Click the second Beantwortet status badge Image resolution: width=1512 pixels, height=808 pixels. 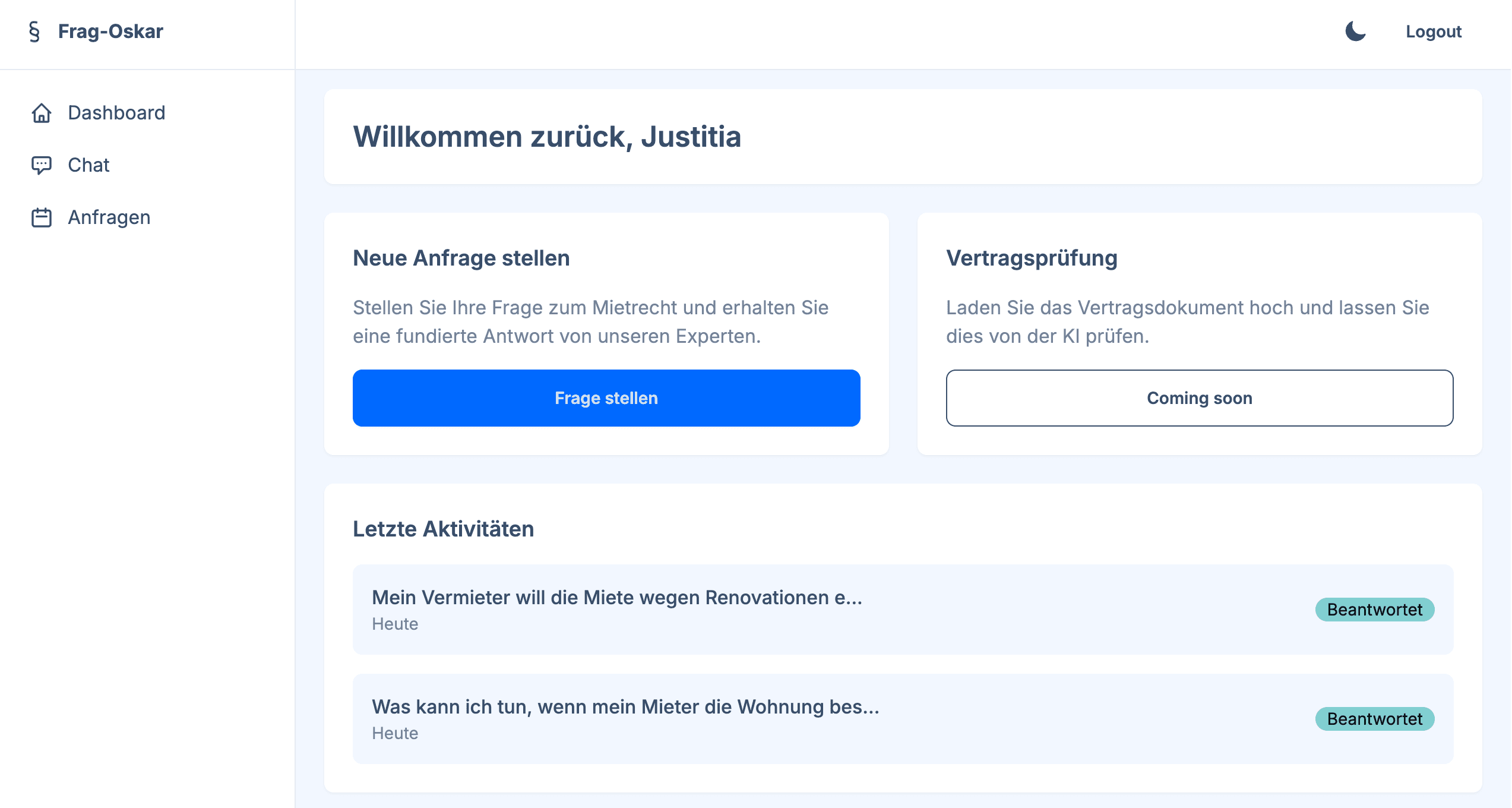(1375, 719)
